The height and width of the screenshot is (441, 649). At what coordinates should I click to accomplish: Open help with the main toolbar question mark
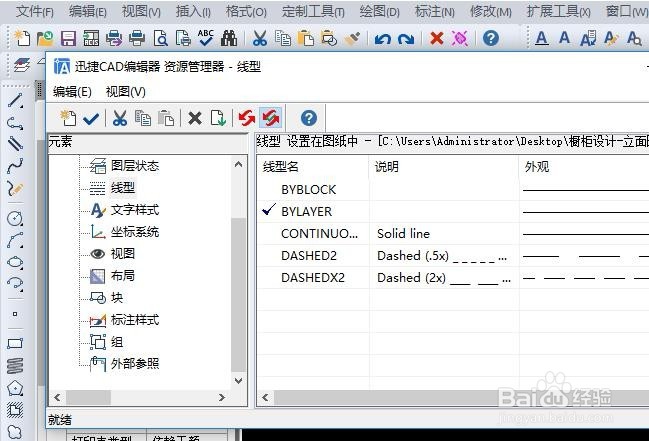(x=490, y=39)
